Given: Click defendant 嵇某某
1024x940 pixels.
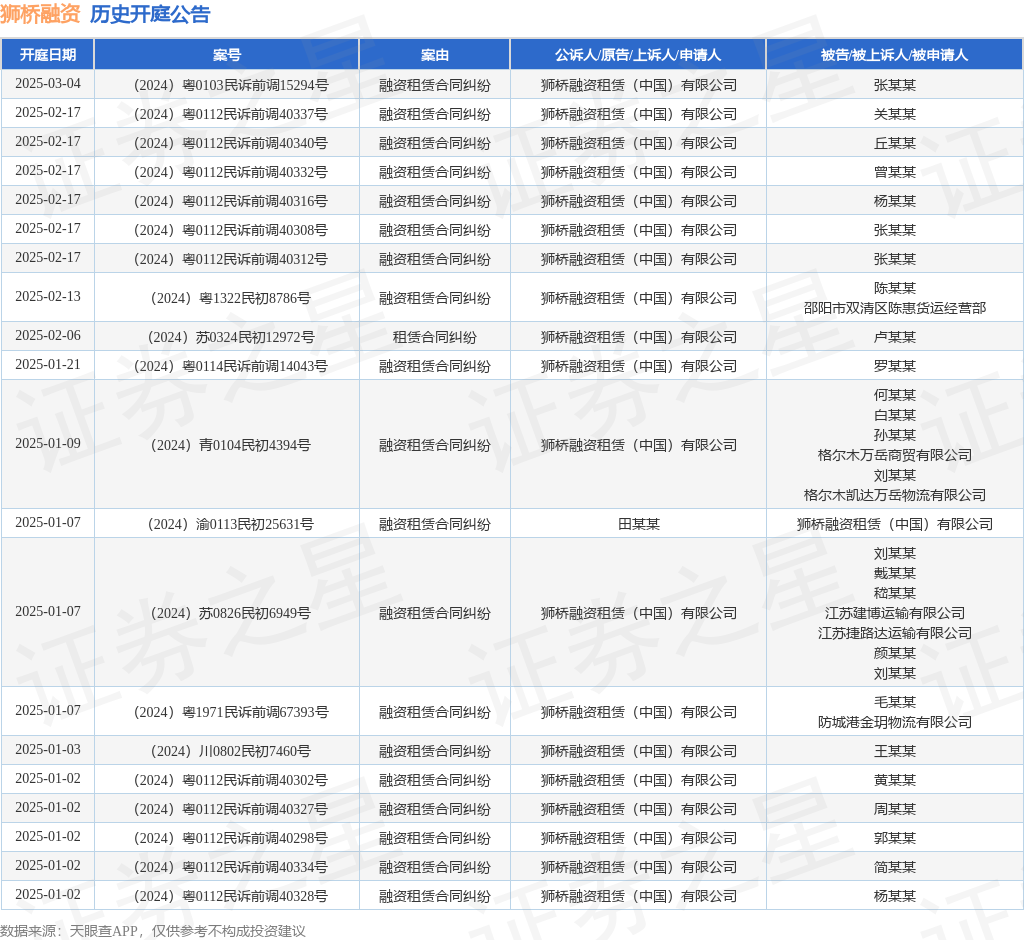Looking at the screenshot, I should [x=895, y=593].
